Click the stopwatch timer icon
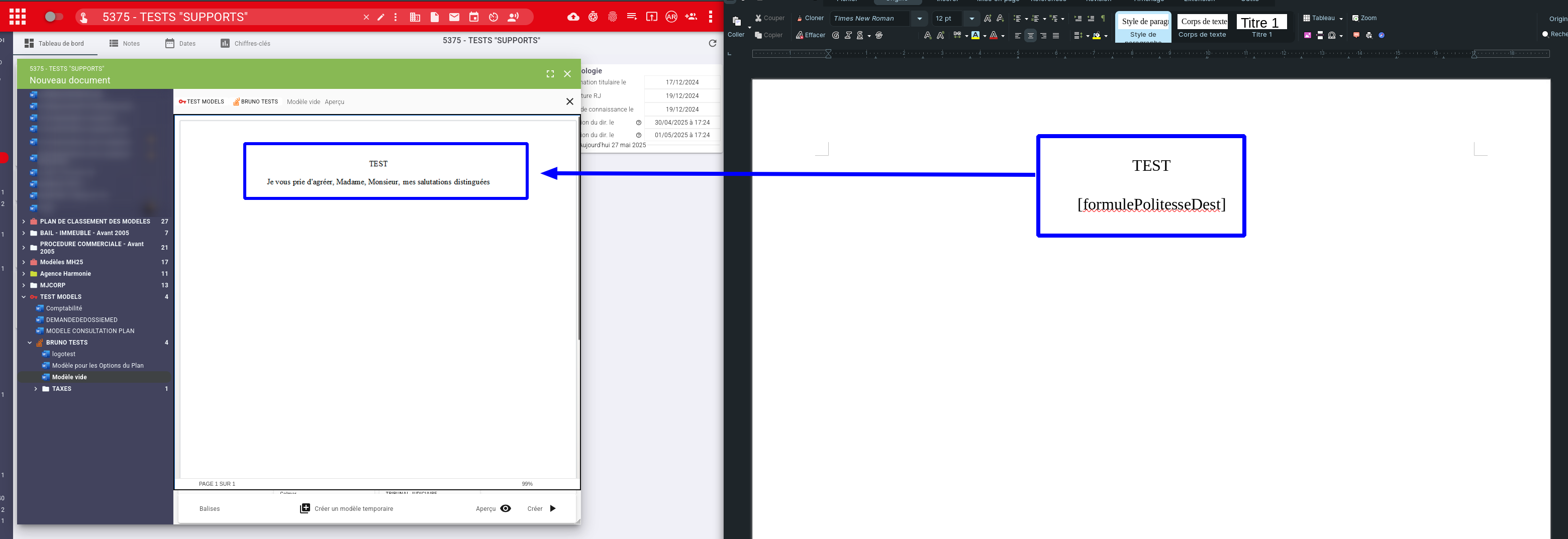 pos(593,17)
